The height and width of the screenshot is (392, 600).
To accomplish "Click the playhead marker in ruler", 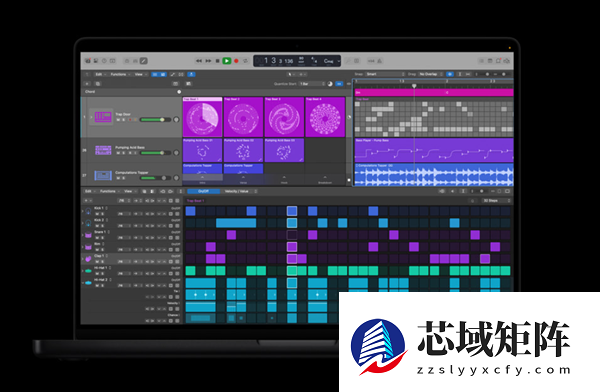I will tap(414, 86).
